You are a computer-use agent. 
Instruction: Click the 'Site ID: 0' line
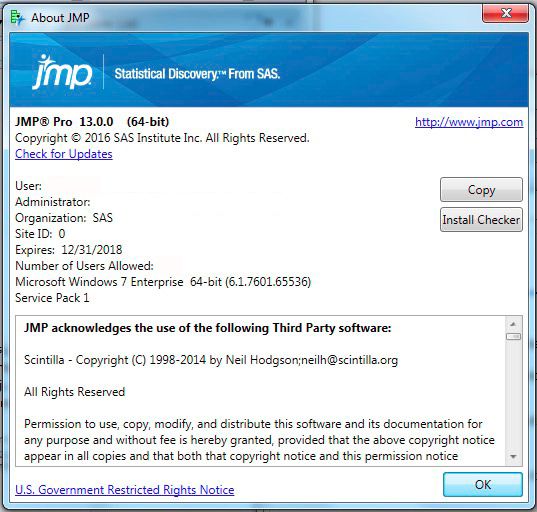tap(40, 234)
